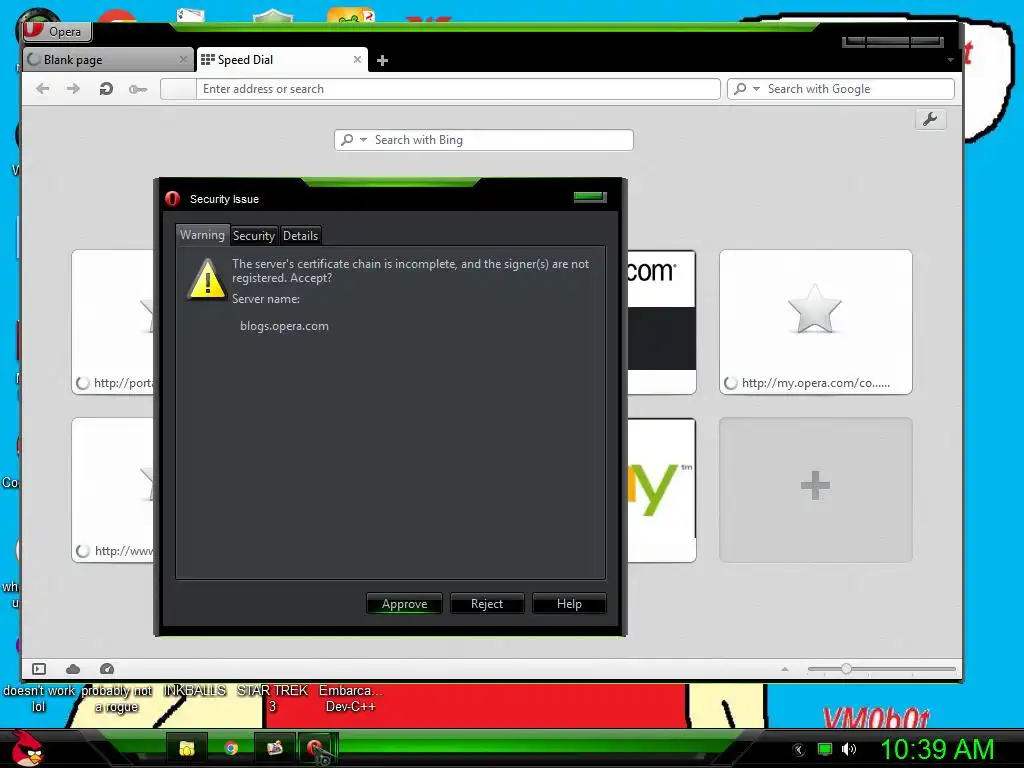Screen dimensions: 1024x768
Task: Focus the Enter address or search field
Action: click(x=457, y=89)
